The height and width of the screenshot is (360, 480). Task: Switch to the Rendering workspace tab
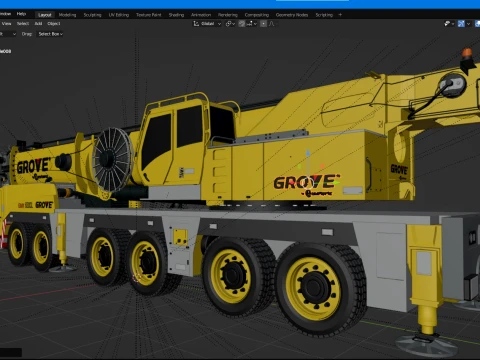coord(228,15)
